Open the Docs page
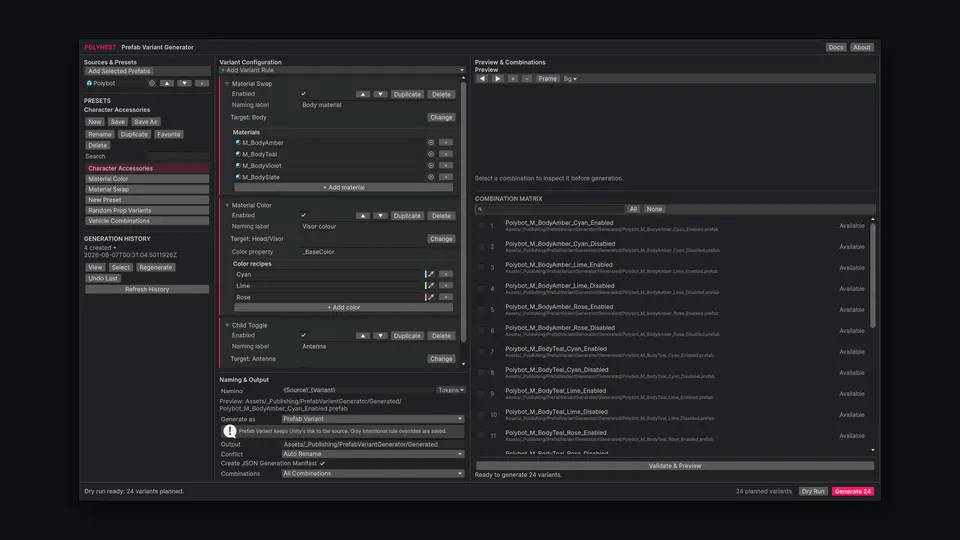 [x=836, y=47]
